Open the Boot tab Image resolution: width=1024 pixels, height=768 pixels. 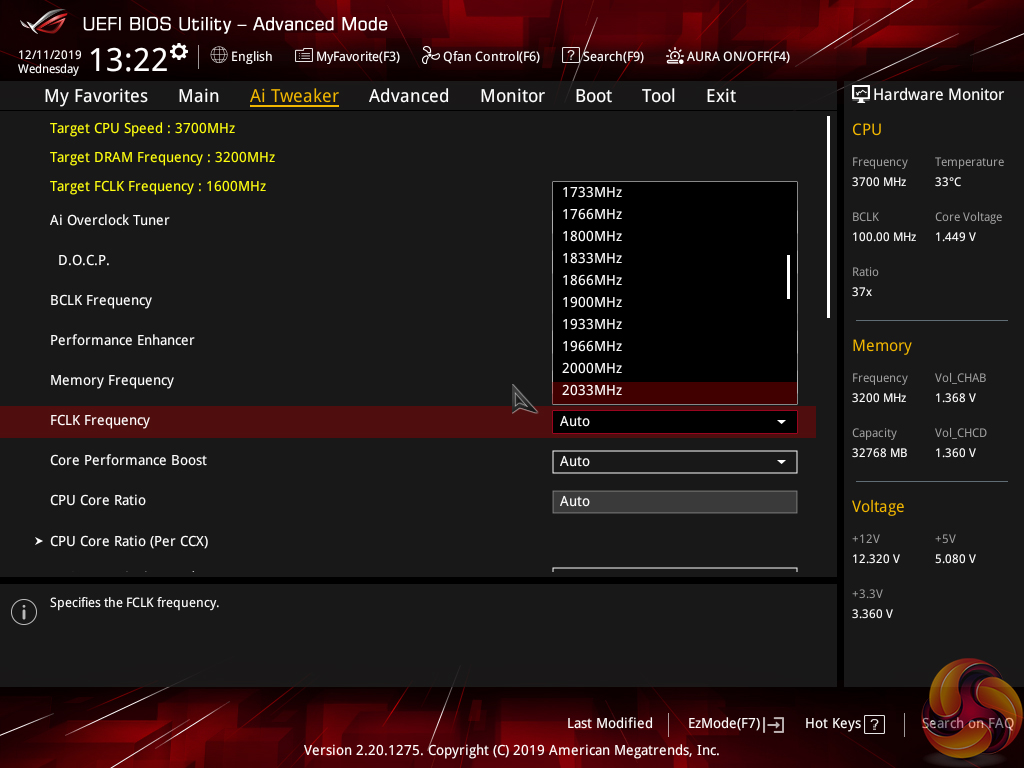click(x=593, y=96)
